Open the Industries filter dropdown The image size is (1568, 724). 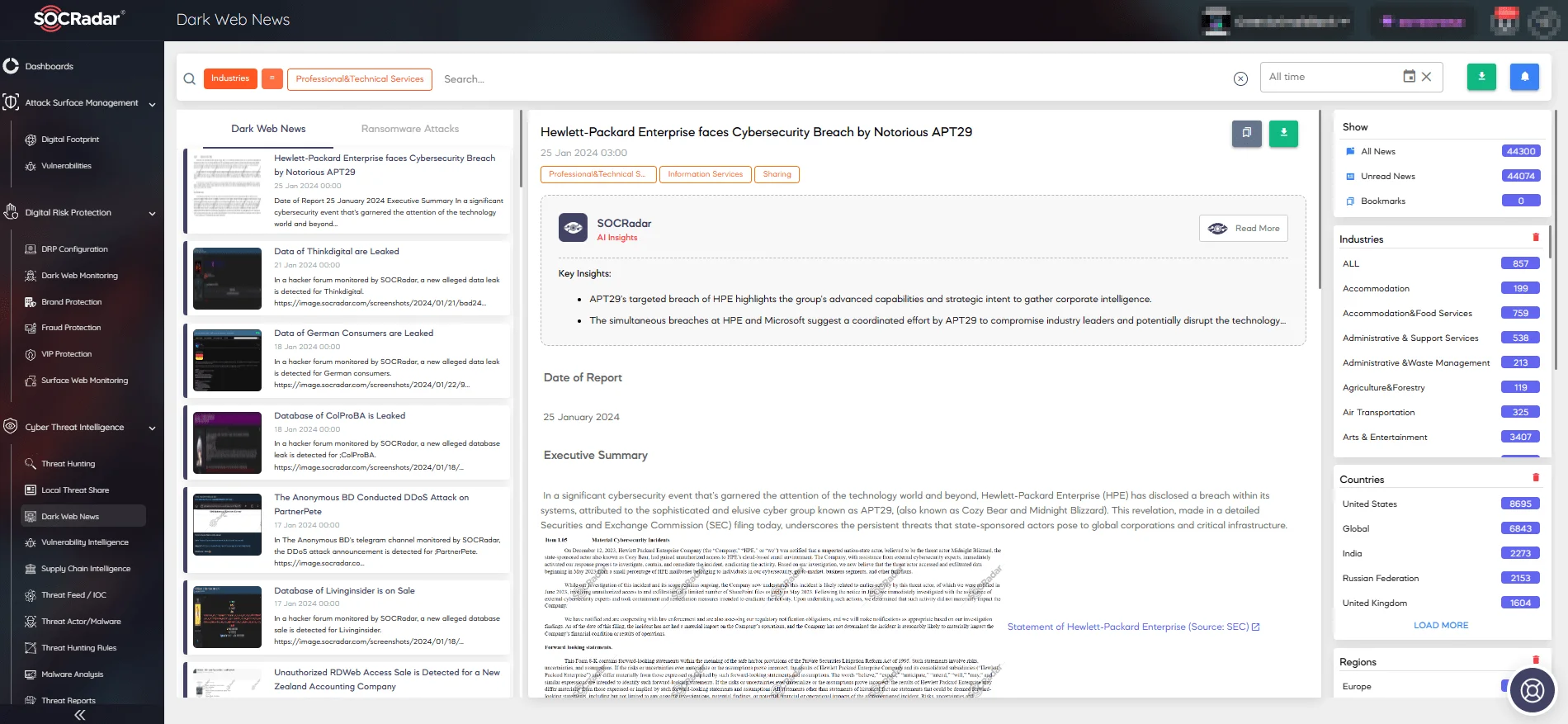(x=230, y=78)
